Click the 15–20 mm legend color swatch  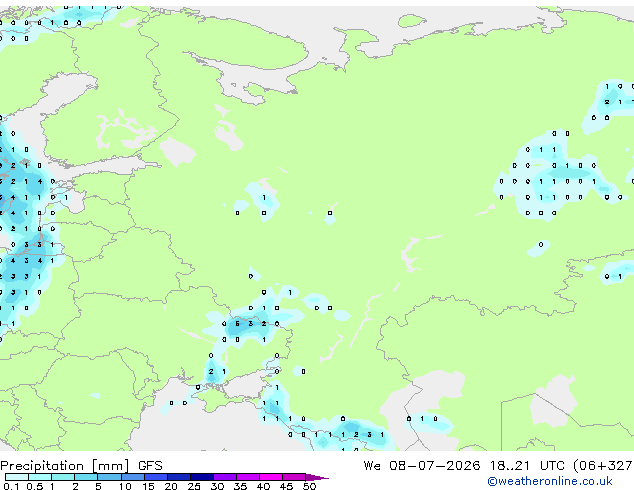pyautogui.click(x=156, y=477)
